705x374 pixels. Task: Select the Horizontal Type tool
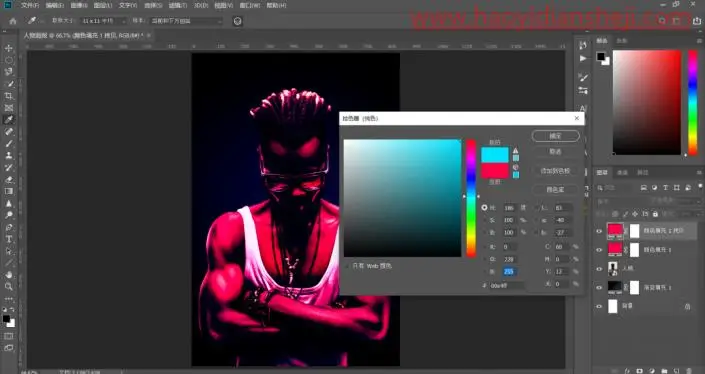pos(9,239)
